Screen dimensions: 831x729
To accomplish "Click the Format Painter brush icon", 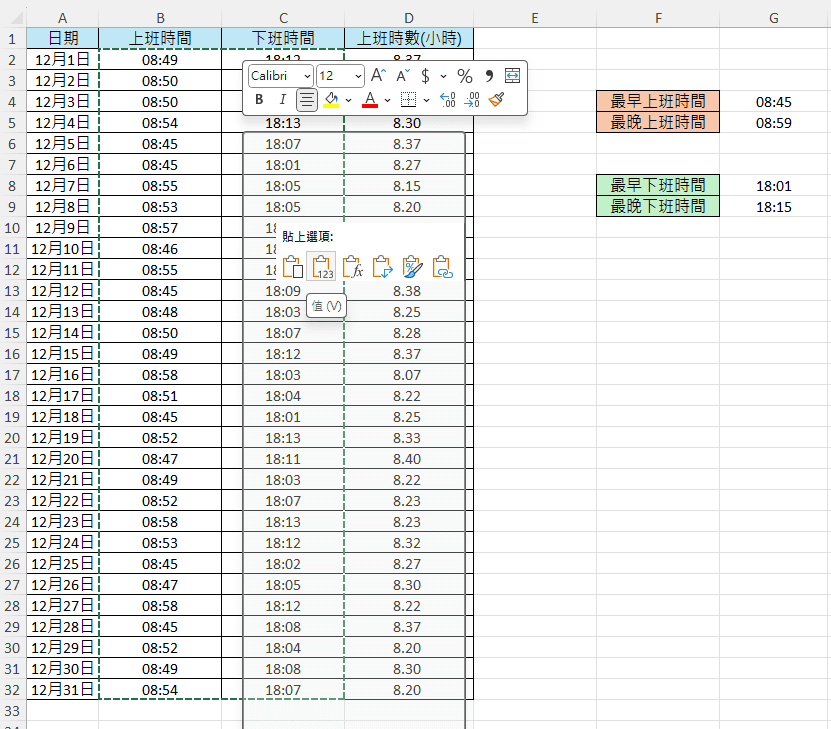I will pos(497,100).
